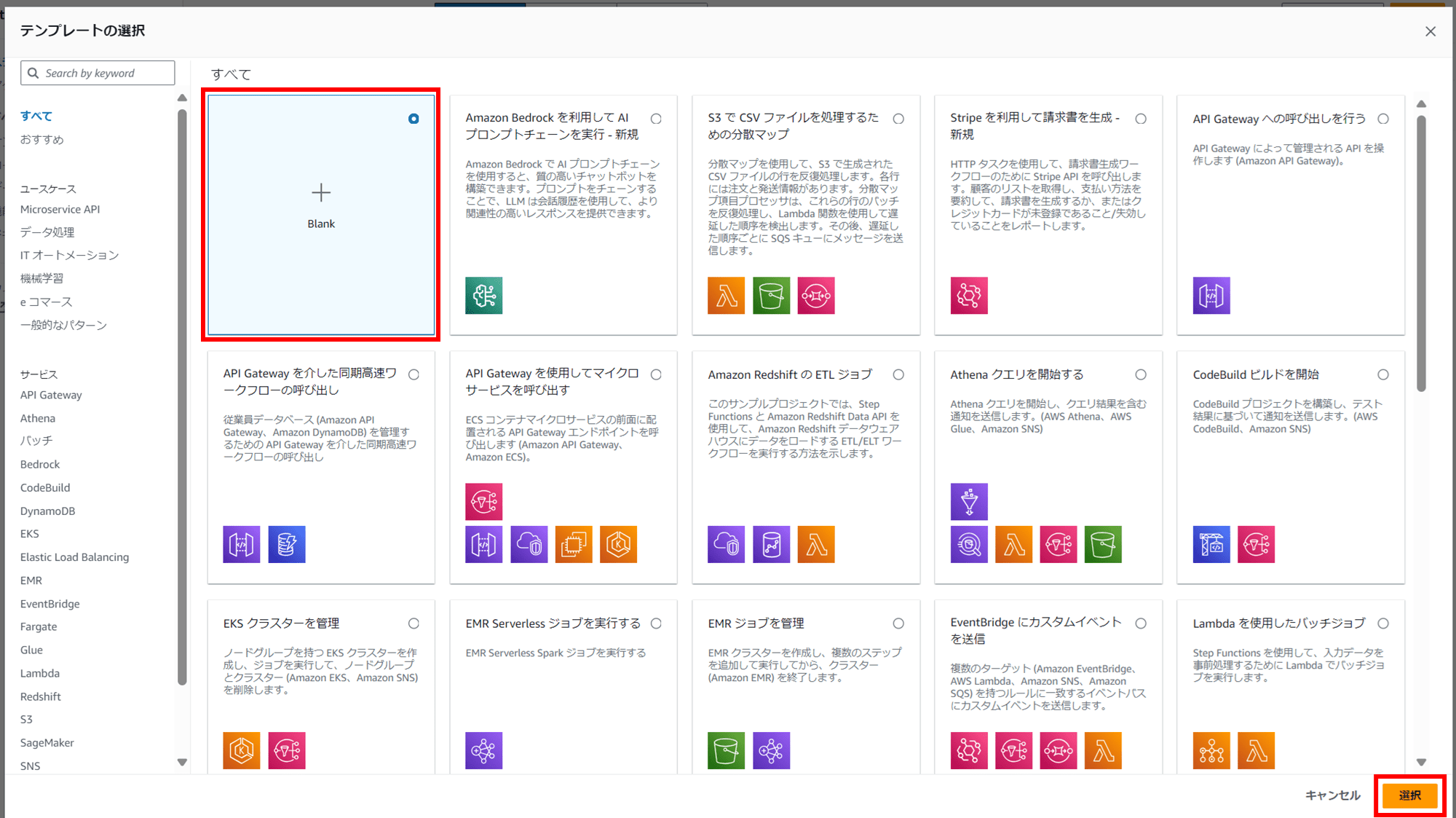Click the Step Functions icon in the S3 CSV card

tap(816, 295)
